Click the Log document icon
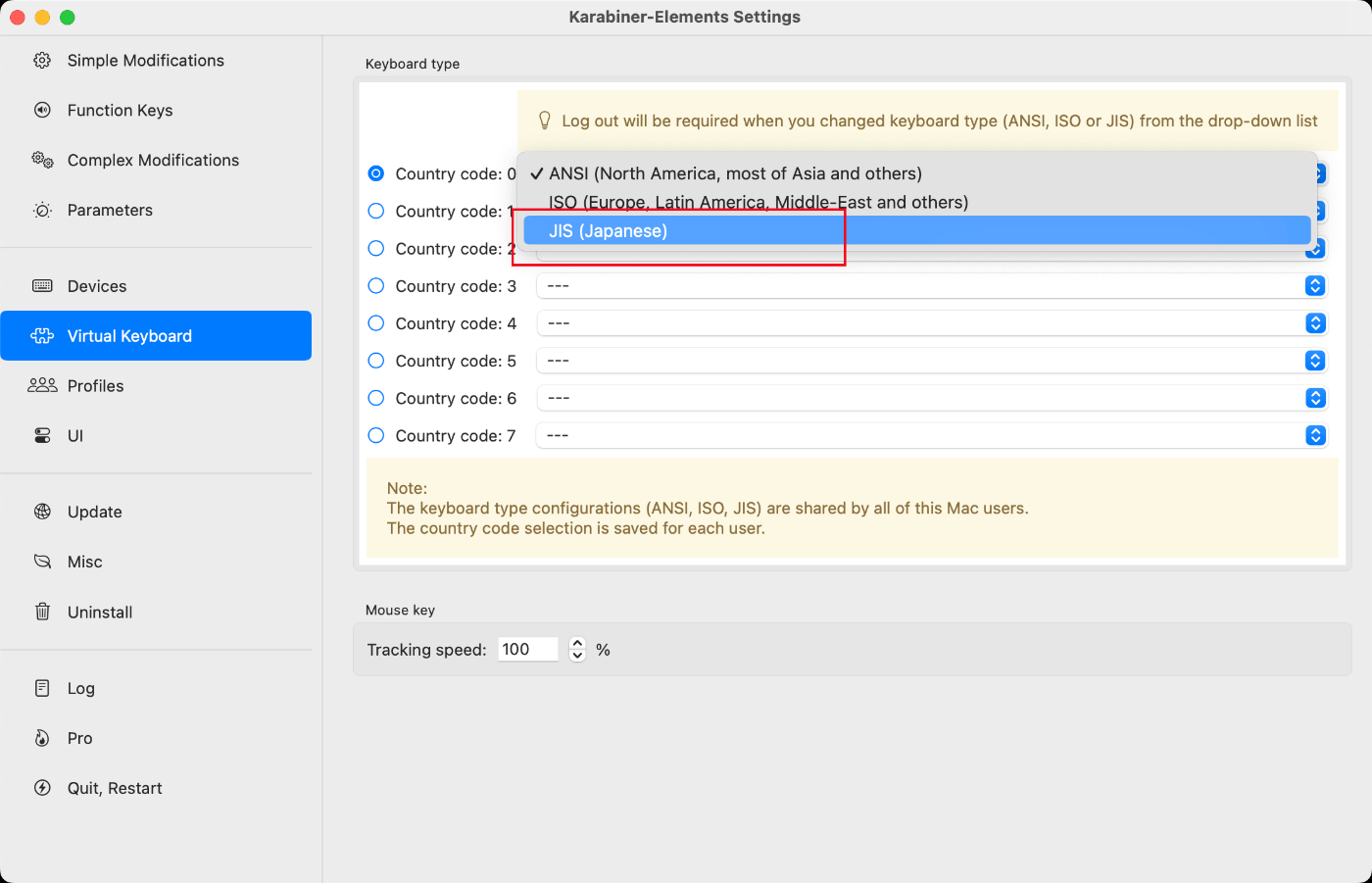Image resolution: width=1372 pixels, height=883 pixels. pyautogui.click(x=42, y=688)
